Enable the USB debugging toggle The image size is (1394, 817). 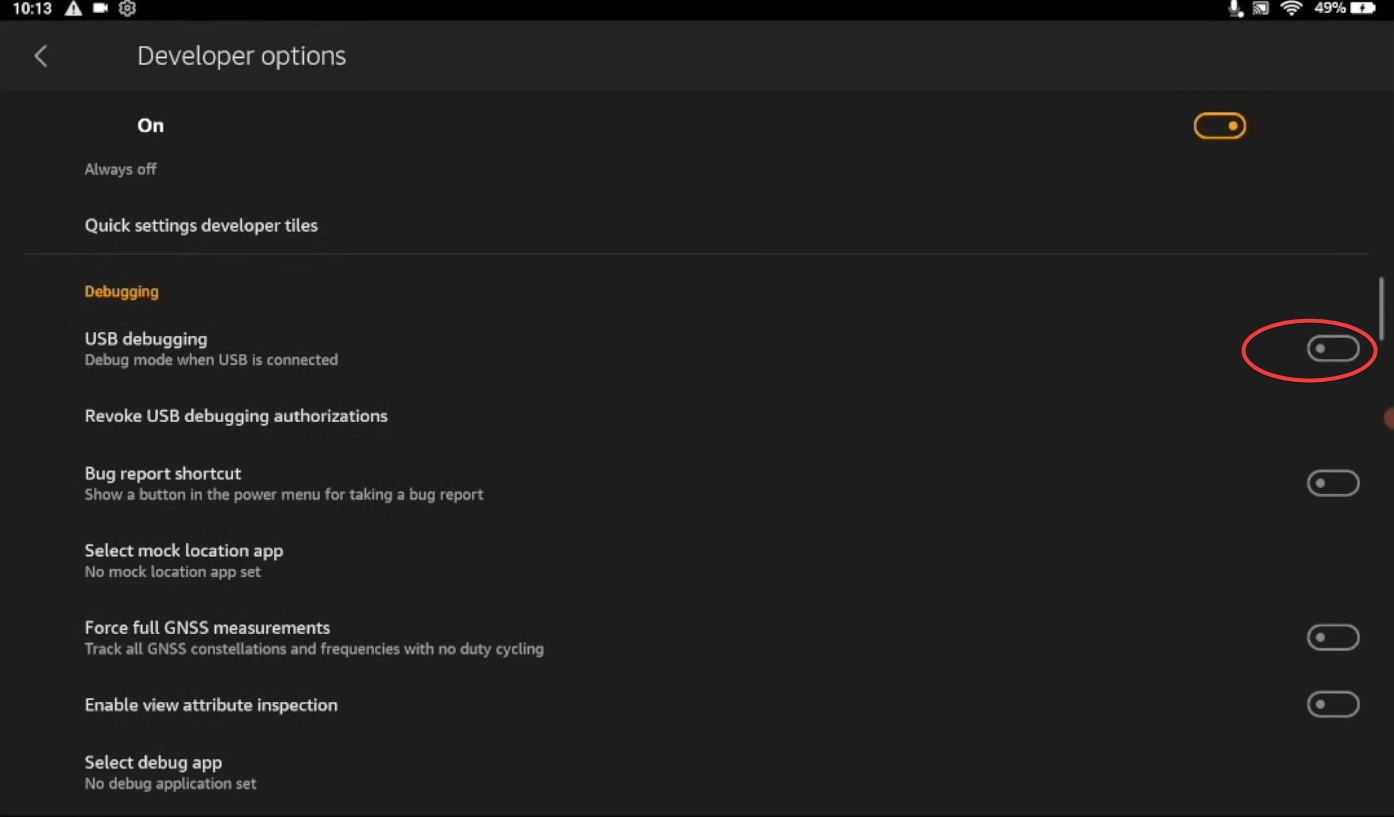[x=1333, y=348]
